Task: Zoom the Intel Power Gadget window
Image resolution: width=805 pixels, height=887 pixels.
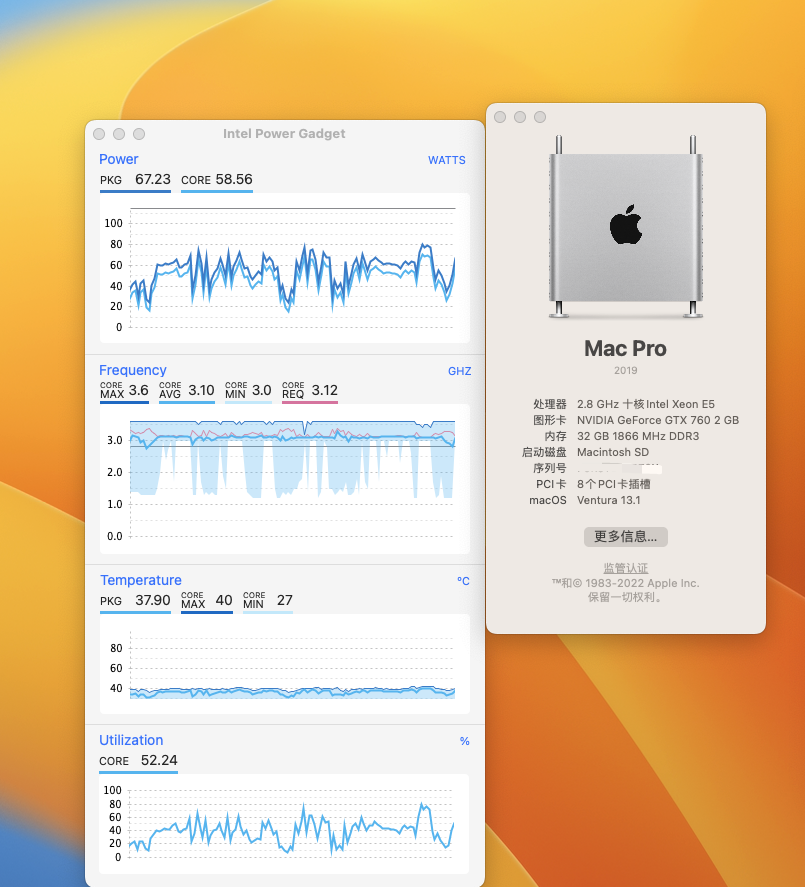Action: coord(139,134)
